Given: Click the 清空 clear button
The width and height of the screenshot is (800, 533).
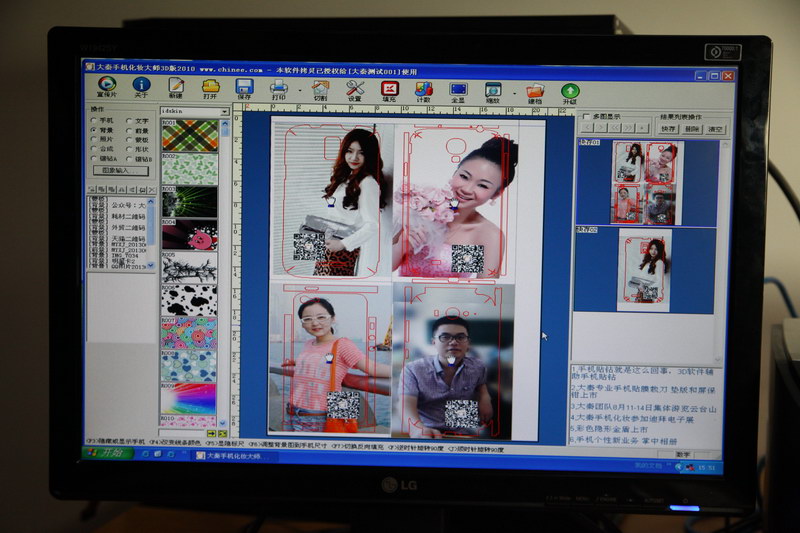Looking at the screenshot, I should [715, 130].
